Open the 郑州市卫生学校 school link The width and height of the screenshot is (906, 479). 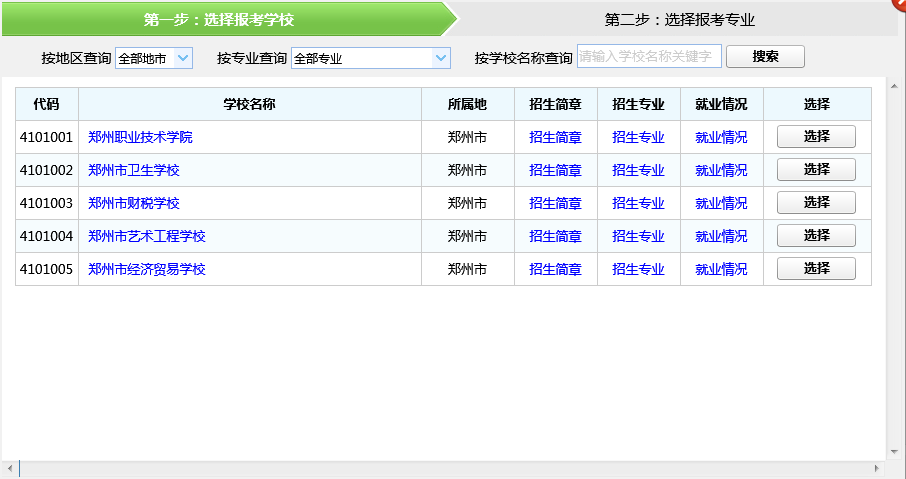tap(134, 170)
